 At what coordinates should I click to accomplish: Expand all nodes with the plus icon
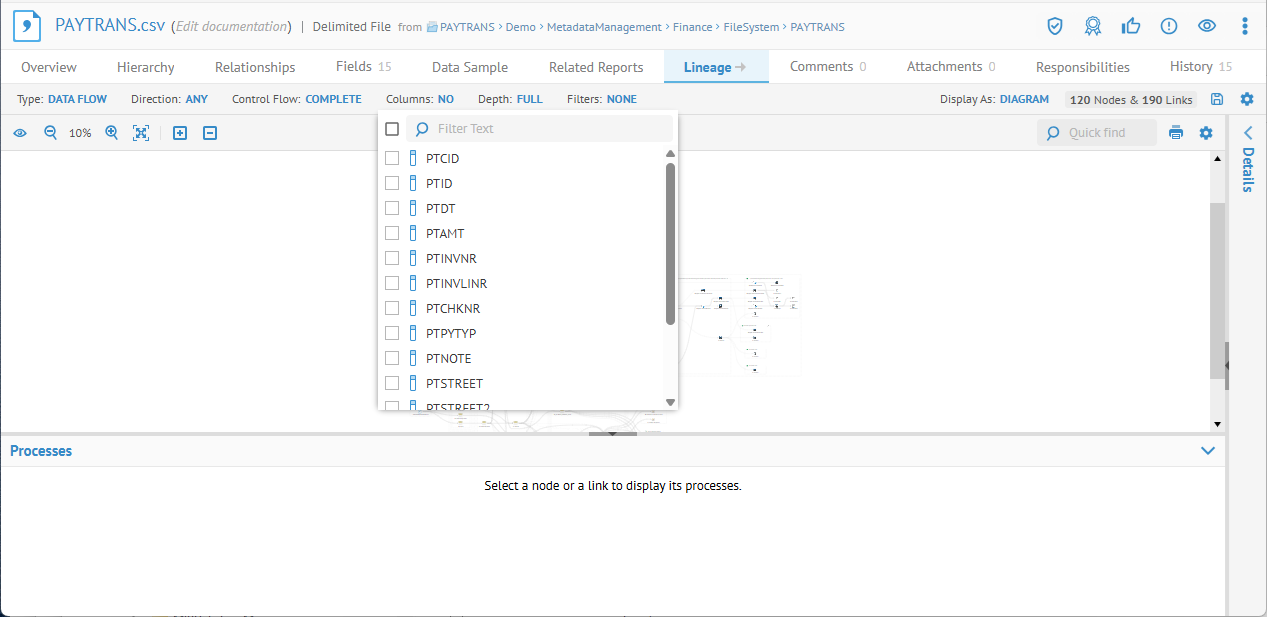[x=180, y=132]
